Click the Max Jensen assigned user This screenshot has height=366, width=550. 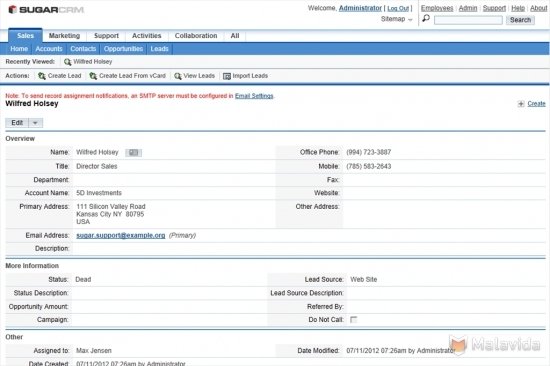[94, 351]
